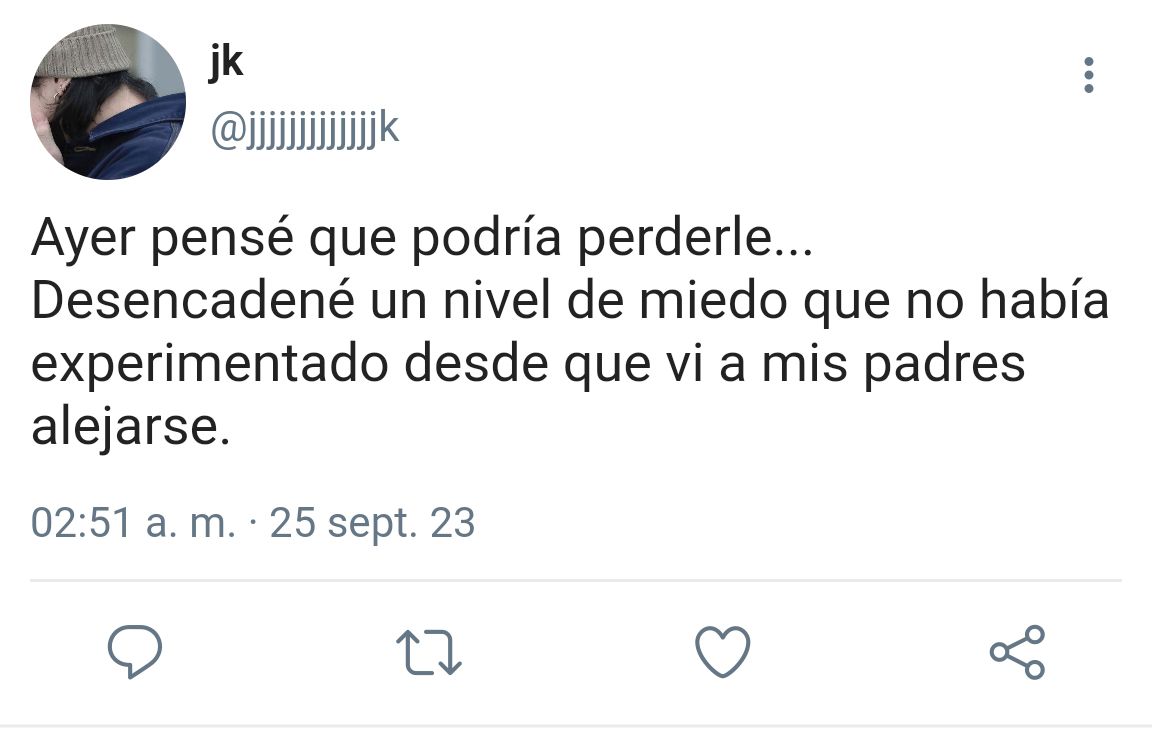Image resolution: width=1152 pixels, height=744 pixels.
Task: Click the word 'Desencadené' in the tweet
Action: tap(194, 301)
